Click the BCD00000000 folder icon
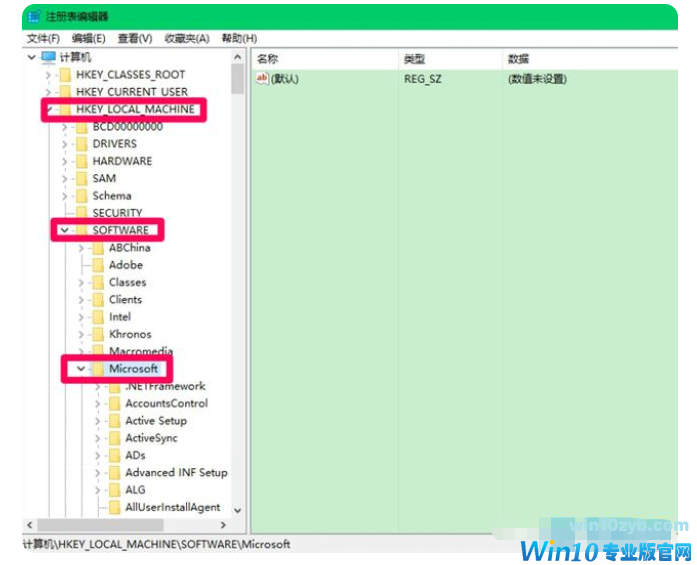This screenshot has height=565, width=697. pyautogui.click(x=82, y=127)
